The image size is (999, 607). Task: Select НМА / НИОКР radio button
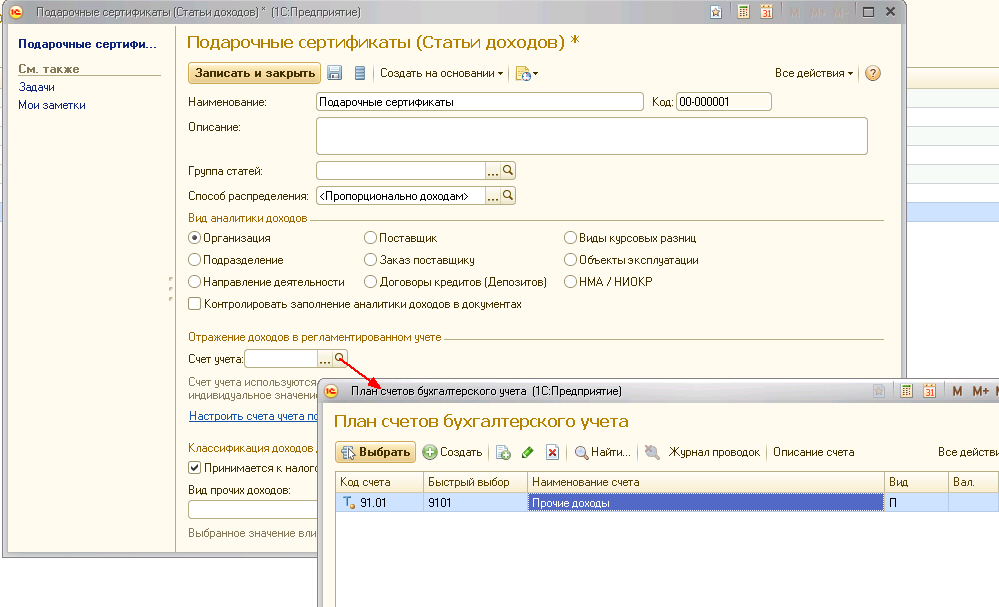570,282
